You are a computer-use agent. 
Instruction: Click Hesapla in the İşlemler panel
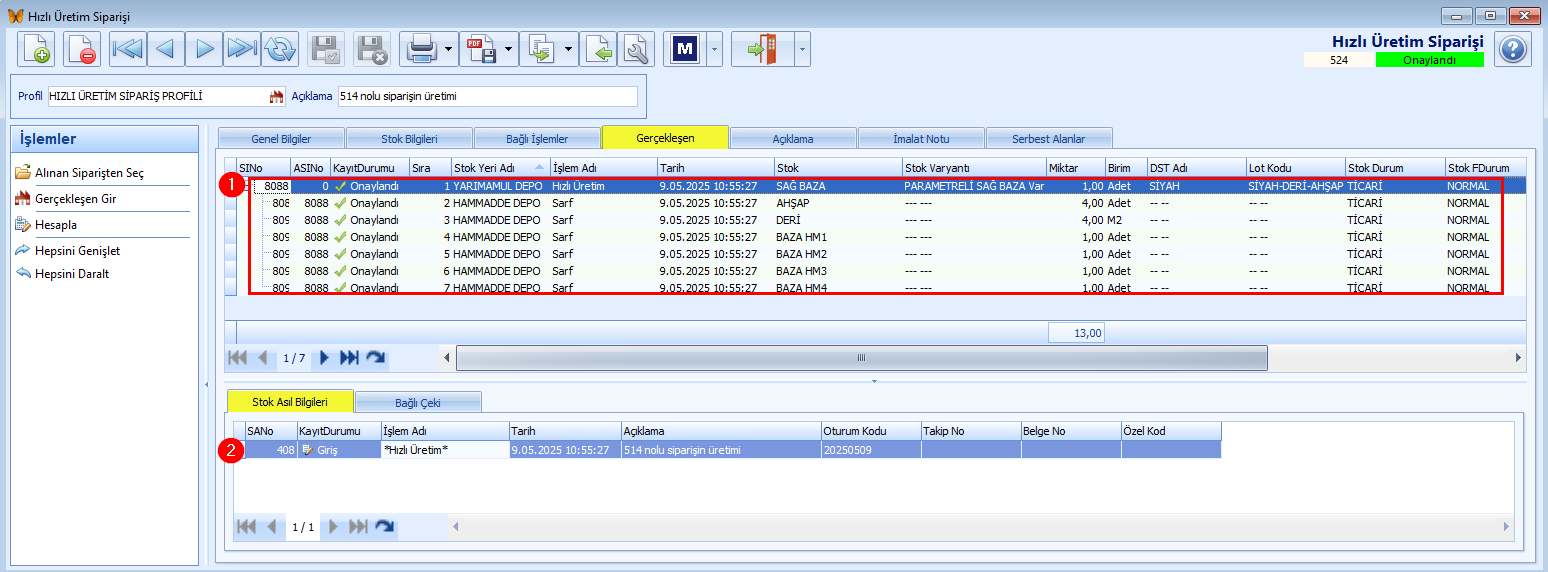[56, 225]
